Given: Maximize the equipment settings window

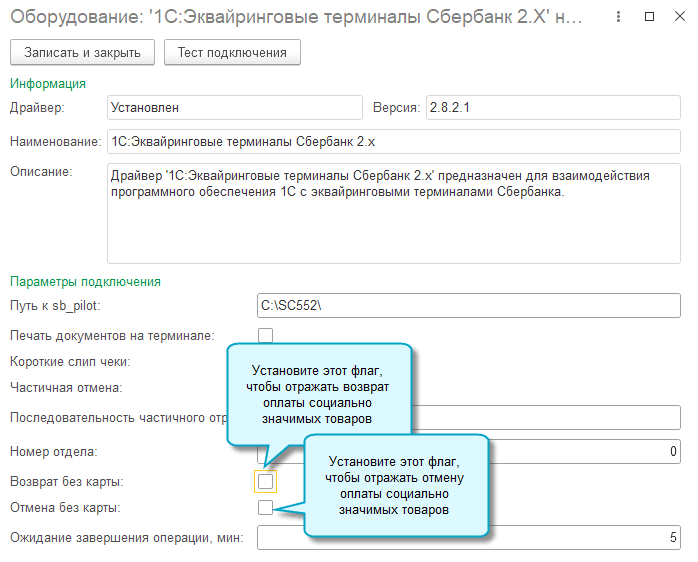Looking at the screenshot, I should tap(649, 17).
